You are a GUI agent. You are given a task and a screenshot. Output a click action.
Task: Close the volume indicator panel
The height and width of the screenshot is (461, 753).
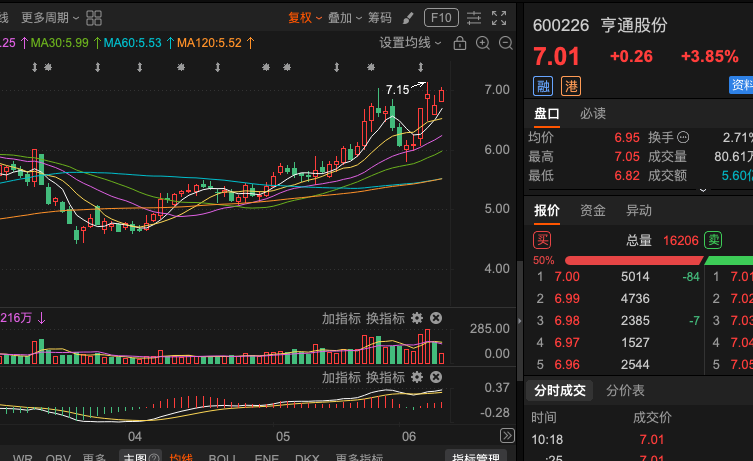[x=436, y=318]
